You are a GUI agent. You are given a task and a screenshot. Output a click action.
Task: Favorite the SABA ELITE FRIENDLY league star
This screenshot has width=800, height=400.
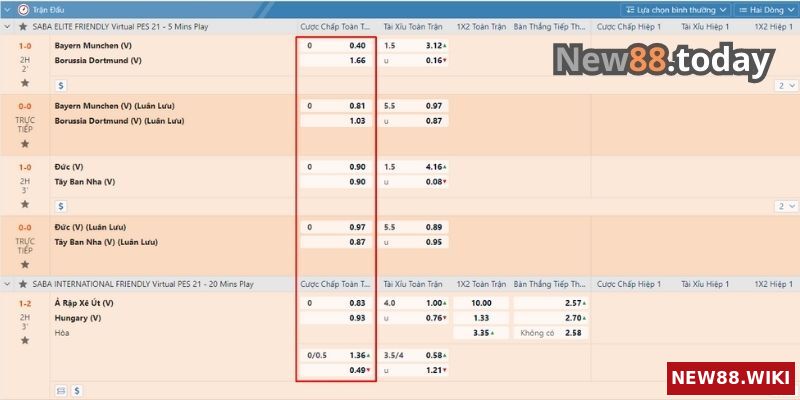pos(23,27)
